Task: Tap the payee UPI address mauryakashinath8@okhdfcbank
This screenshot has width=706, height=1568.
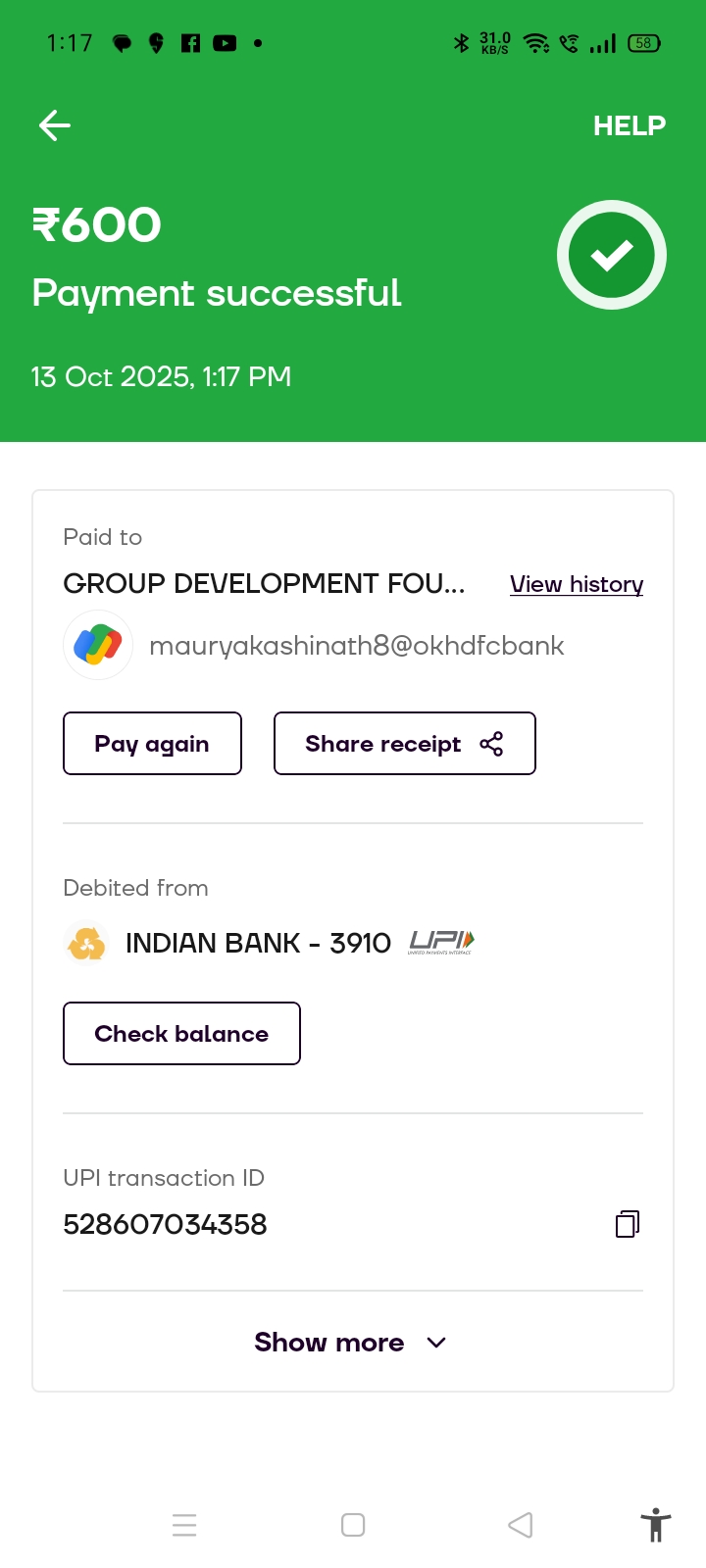Action: pos(357,646)
